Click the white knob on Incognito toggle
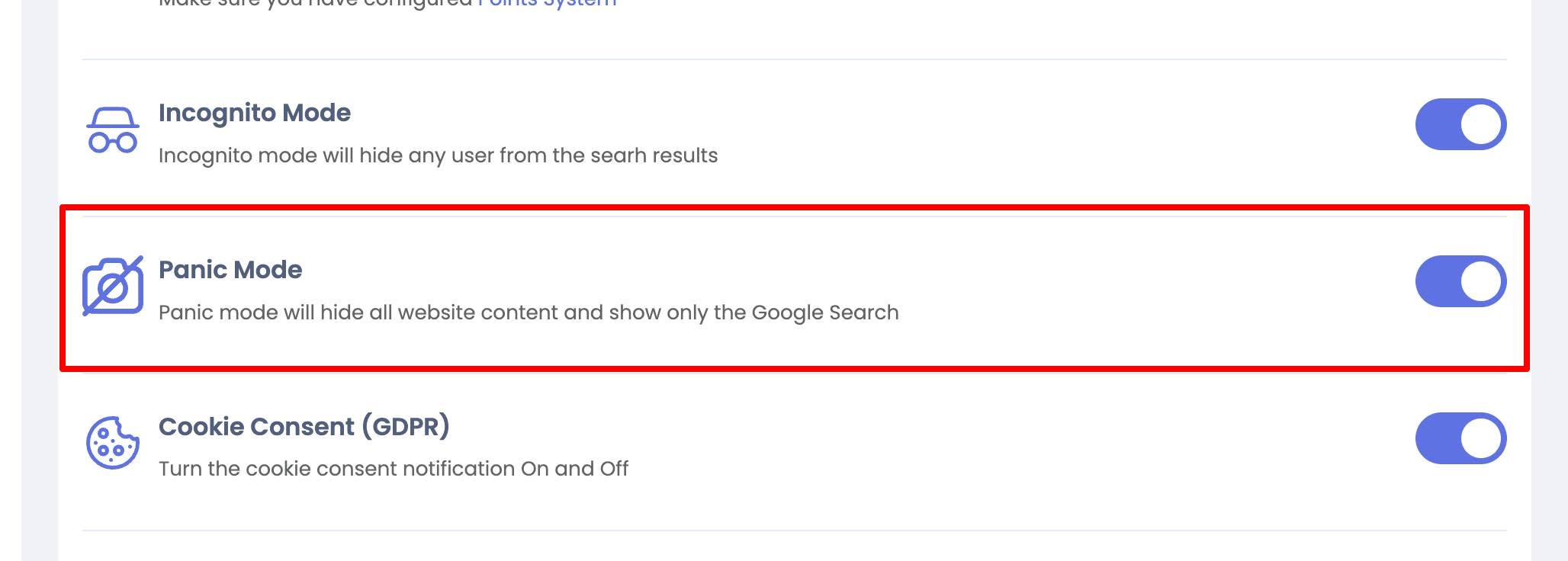 [1481, 124]
